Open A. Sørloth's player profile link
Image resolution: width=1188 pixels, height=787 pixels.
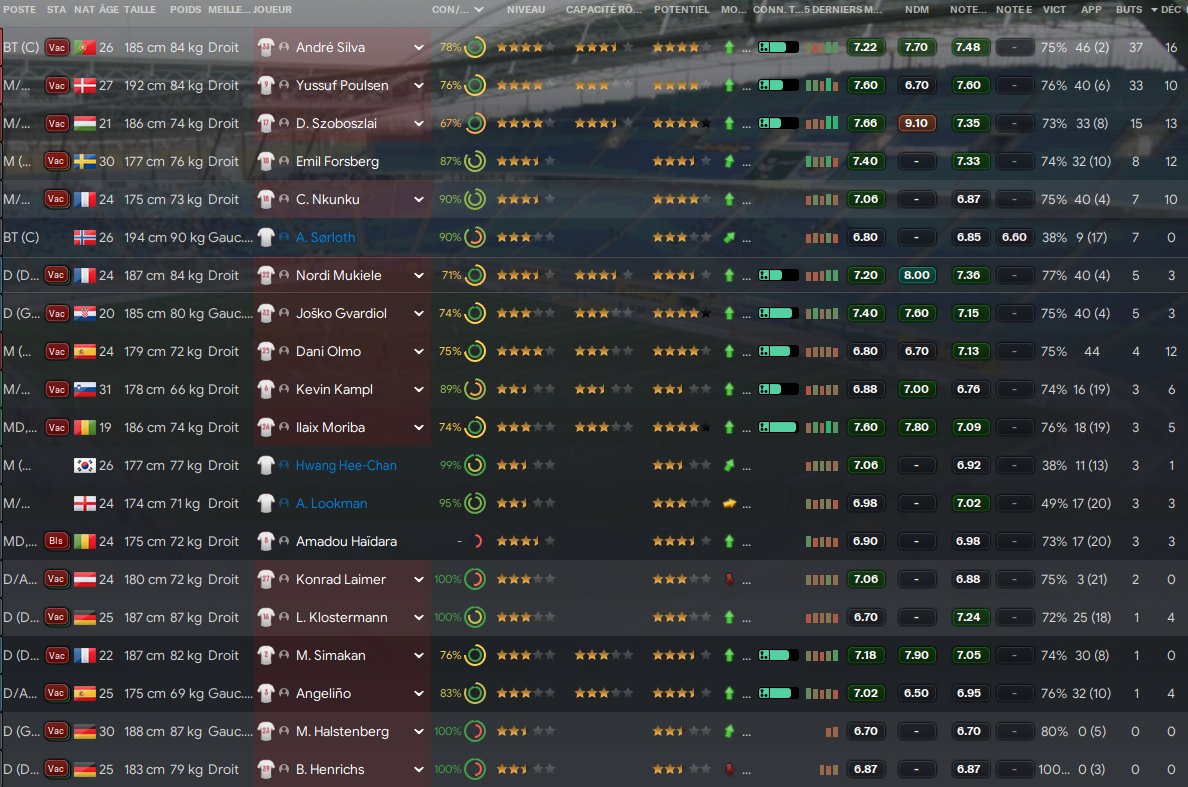pos(325,237)
